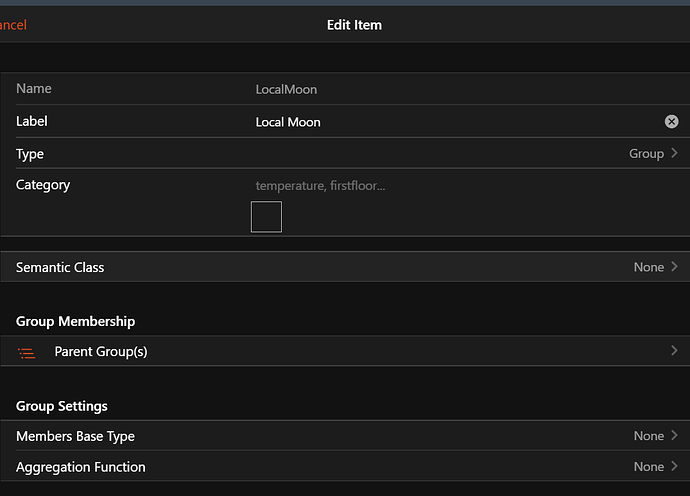Open the Semantic Class row

pos(345,267)
